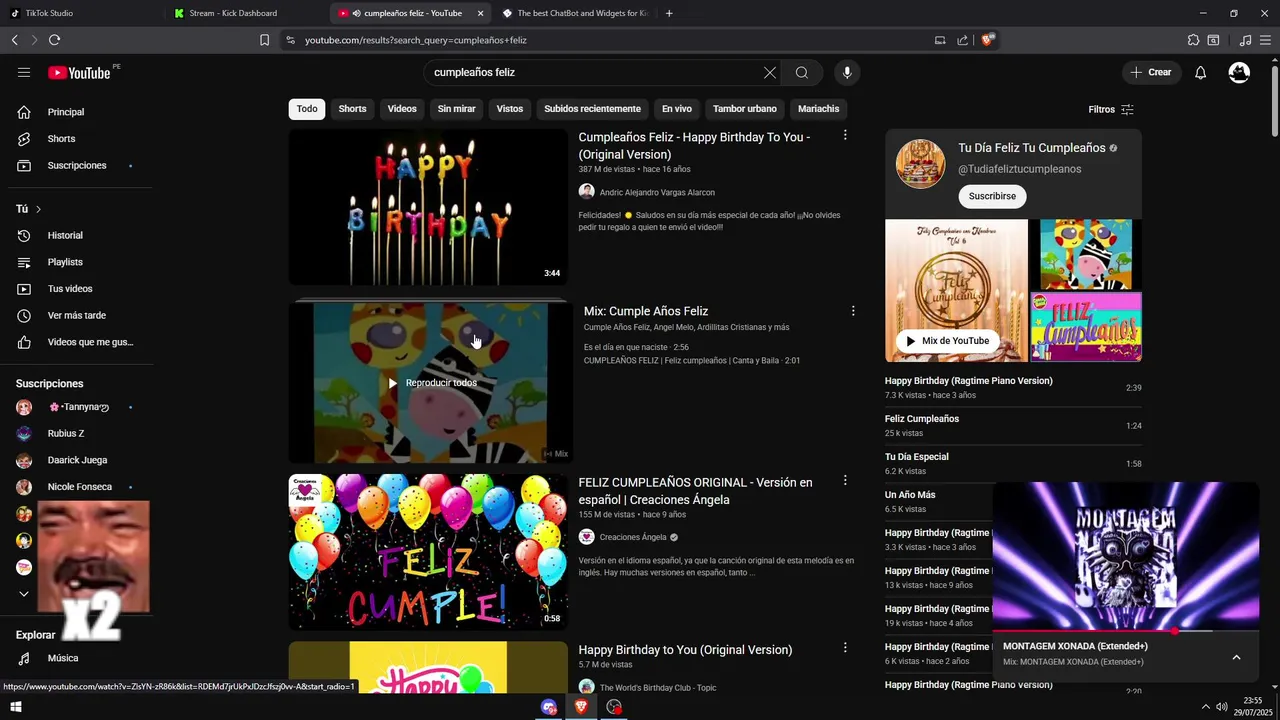Image resolution: width=1280 pixels, height=720 pixels.
Task: Open a new browser tab
Action: (669, 13)
